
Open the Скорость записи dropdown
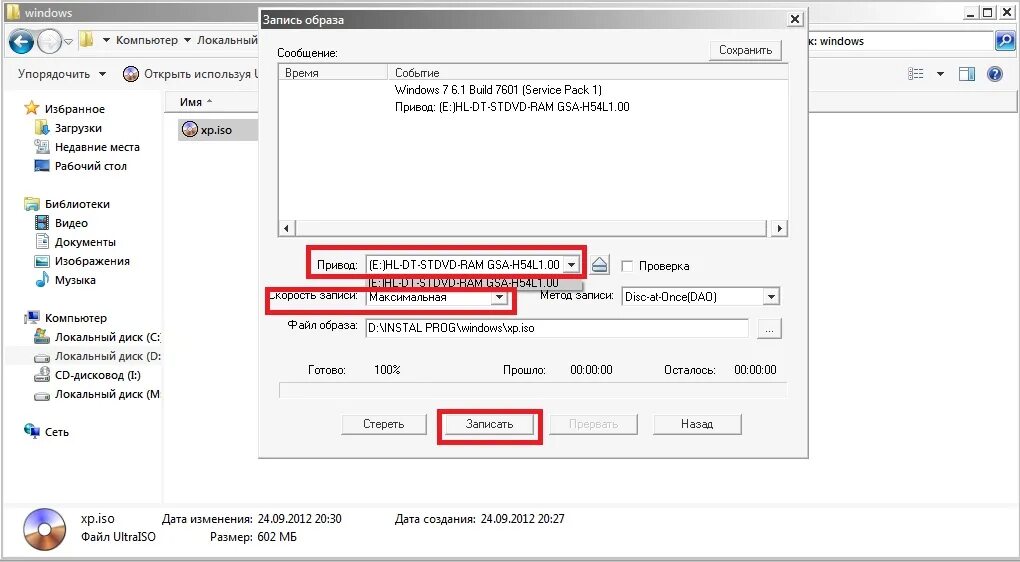[499, 297]
